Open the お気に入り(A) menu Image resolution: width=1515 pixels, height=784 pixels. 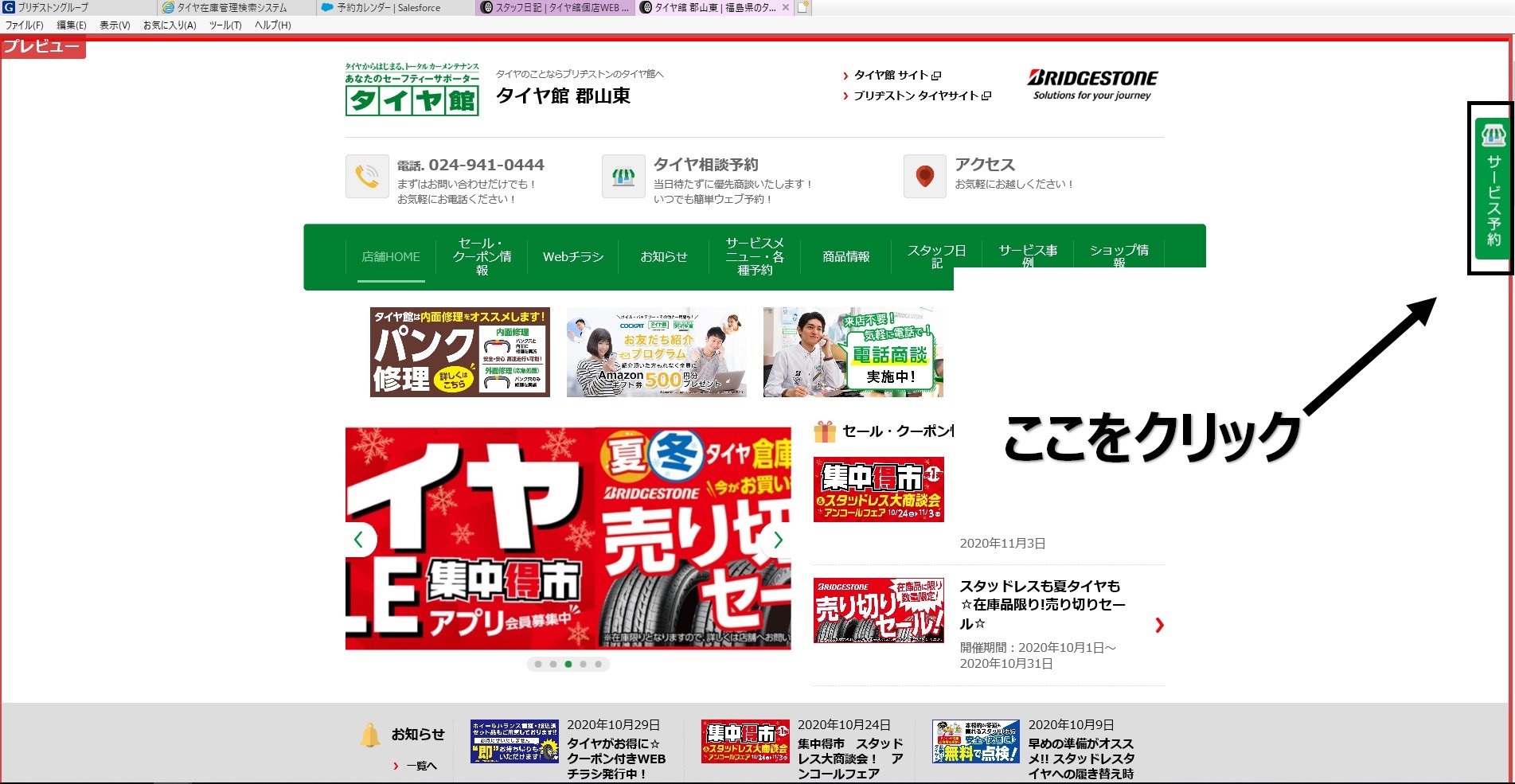click(170, 25)
